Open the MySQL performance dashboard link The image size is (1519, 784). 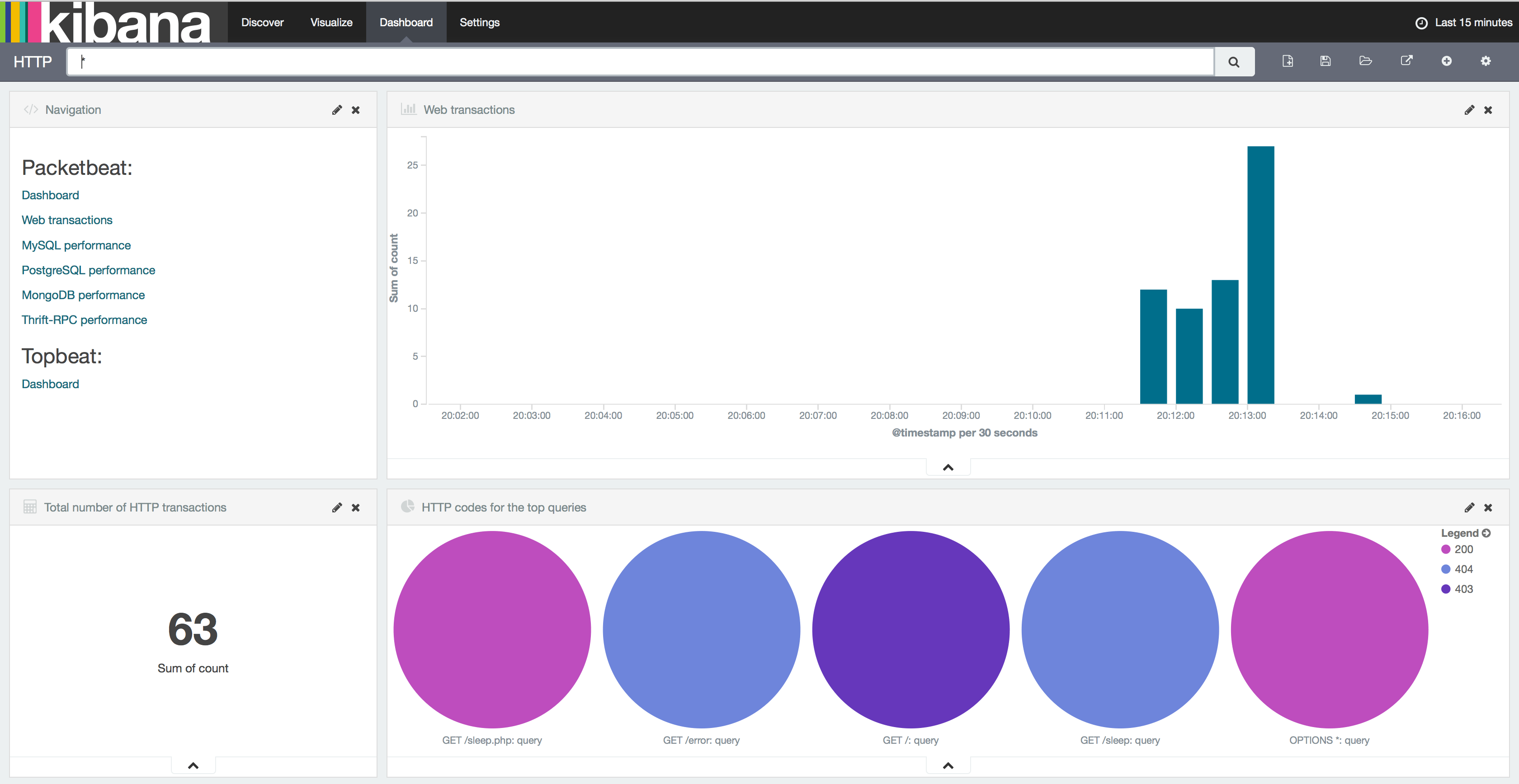pos(76,244)
